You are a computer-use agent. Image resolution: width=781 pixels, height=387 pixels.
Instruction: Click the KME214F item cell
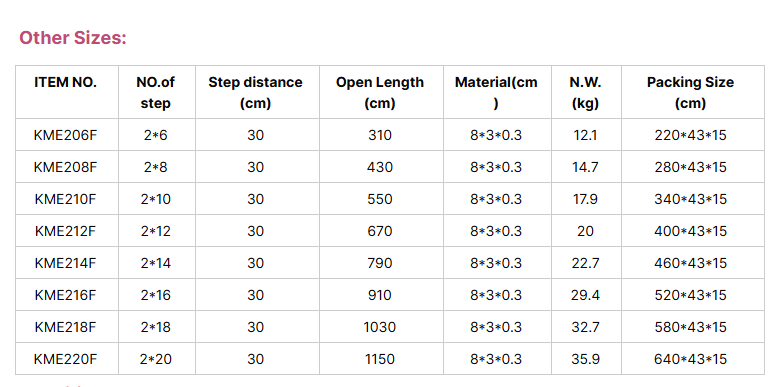coord(65,263)
